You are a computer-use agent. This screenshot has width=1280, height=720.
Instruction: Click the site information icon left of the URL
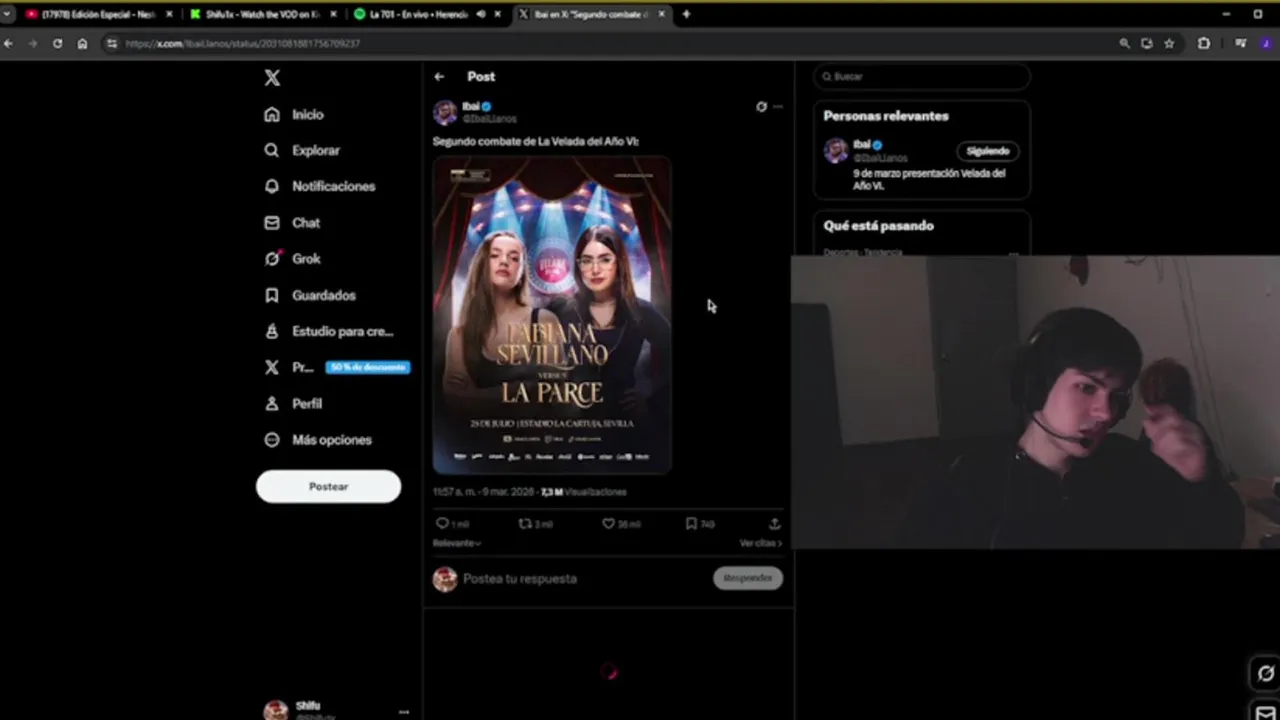(x=112, y=44)
